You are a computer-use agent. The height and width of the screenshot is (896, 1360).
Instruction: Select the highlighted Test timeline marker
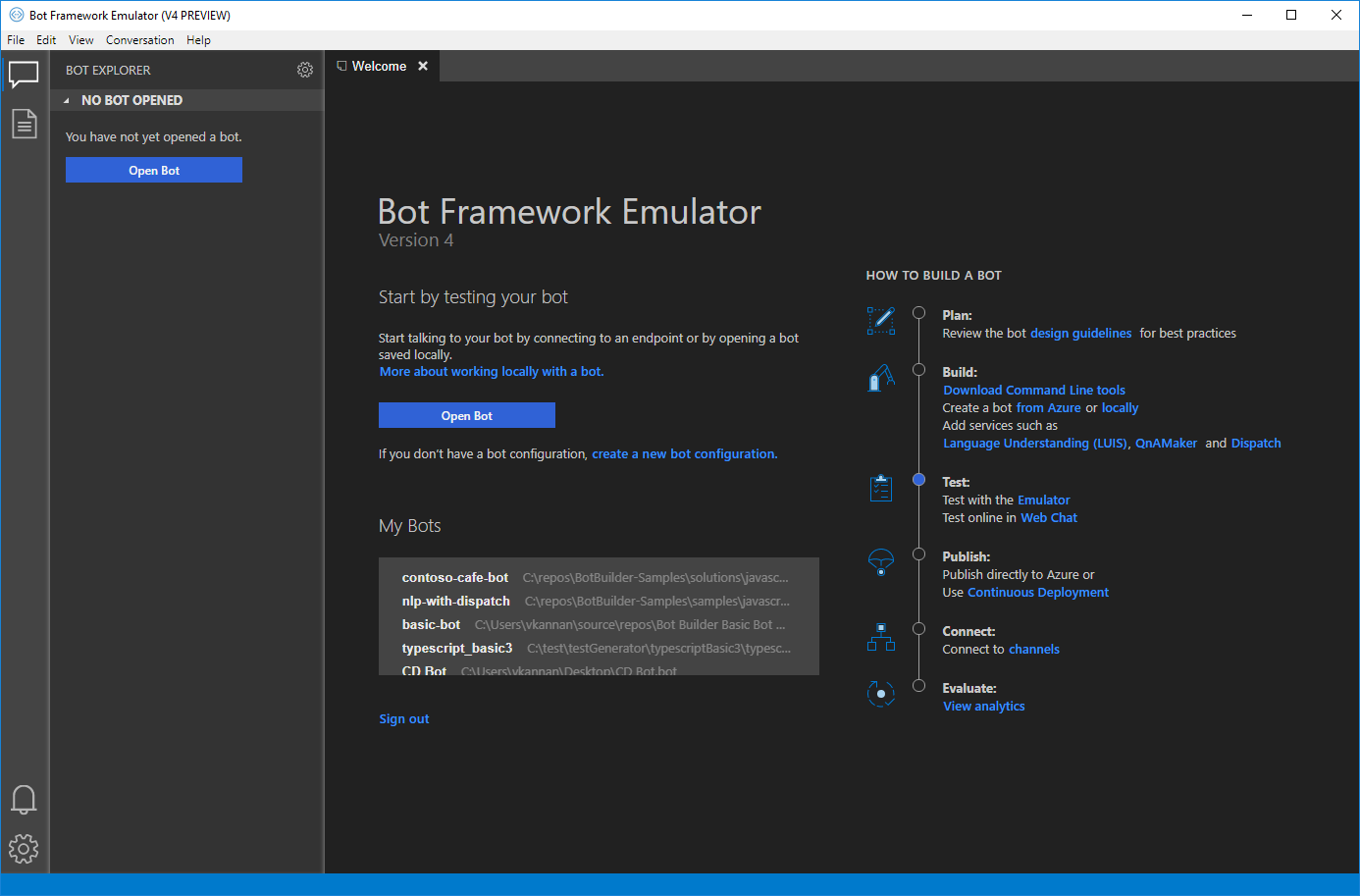pyautogui.click(x=919, y=480)
